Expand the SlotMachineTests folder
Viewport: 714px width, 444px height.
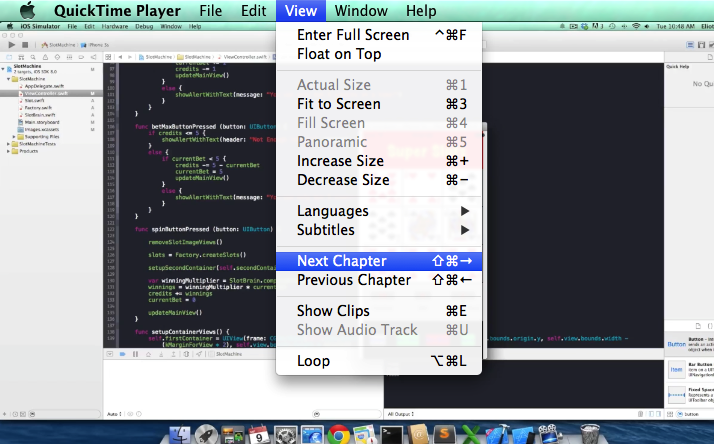click(x=9, y=144)
